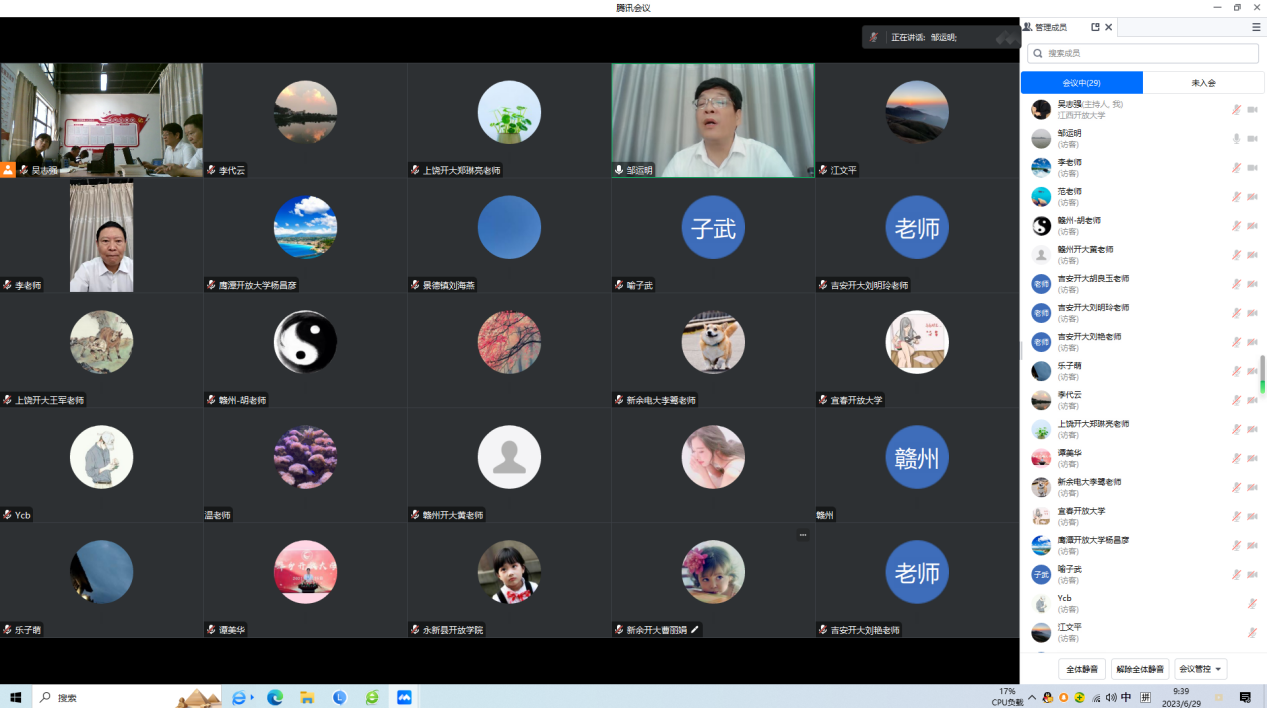Click the 解除全体静音 button
The height and width of the screenshot is (708, 1267).
[1140, 669]
